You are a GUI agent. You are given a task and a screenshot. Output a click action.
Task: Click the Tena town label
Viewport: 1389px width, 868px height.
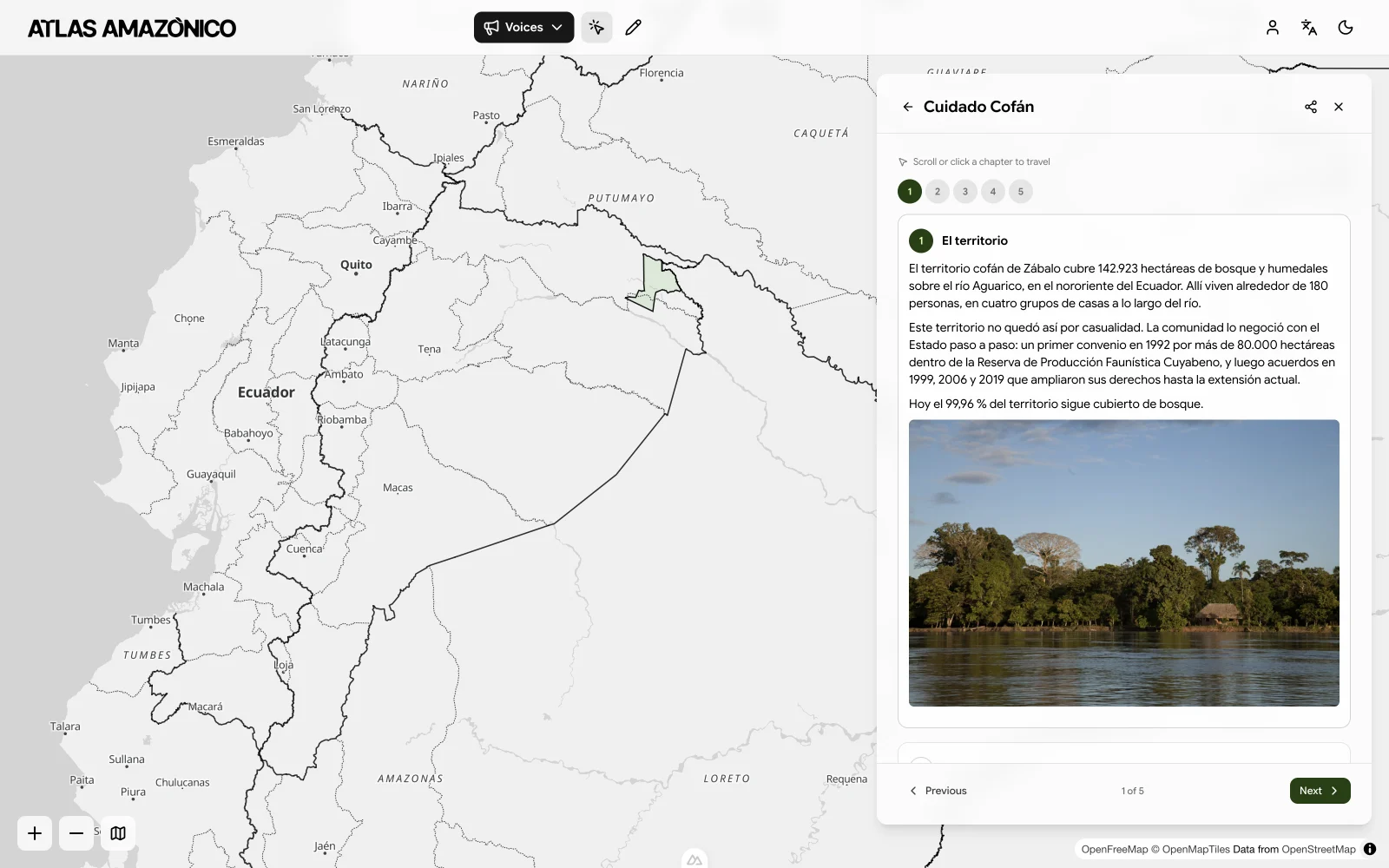pos(429,349)
